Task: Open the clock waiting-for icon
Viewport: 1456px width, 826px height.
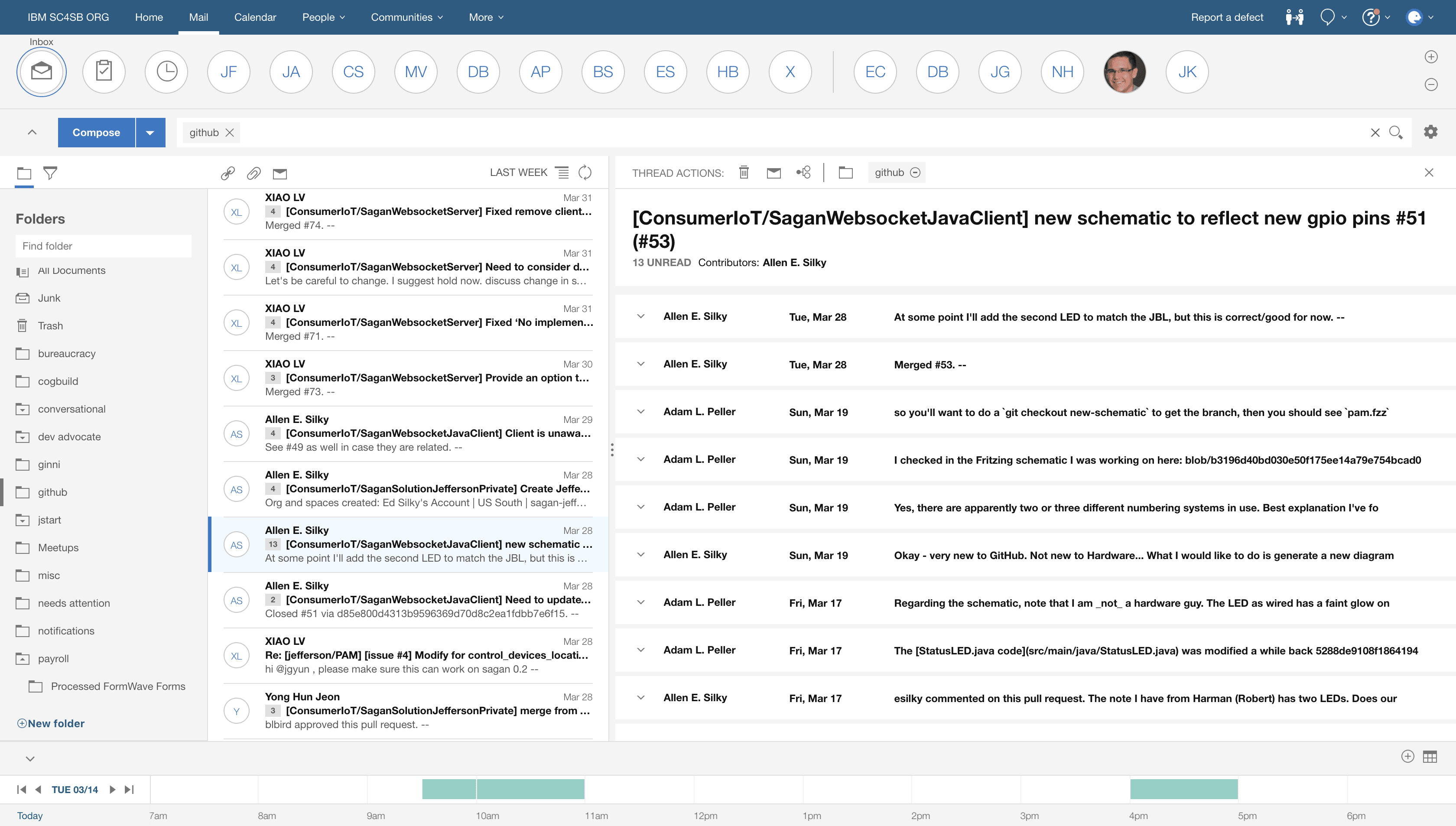Action: [x=166, y=72]
